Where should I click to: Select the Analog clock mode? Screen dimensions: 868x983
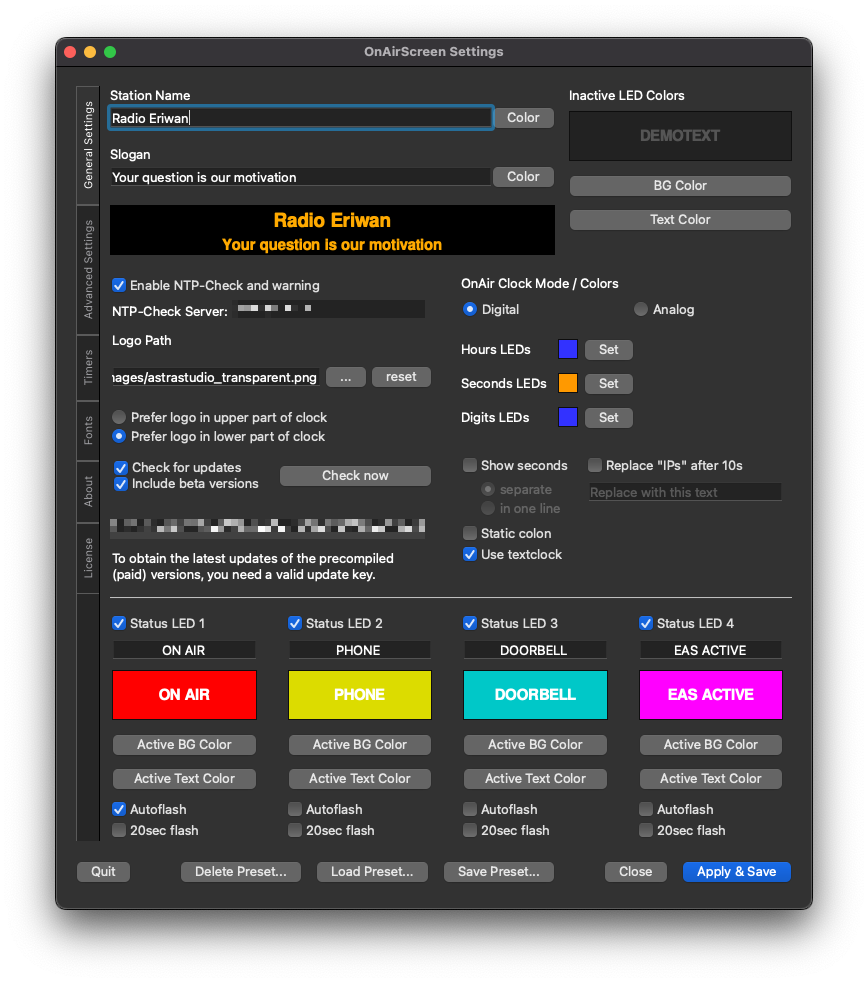point(641,310)
